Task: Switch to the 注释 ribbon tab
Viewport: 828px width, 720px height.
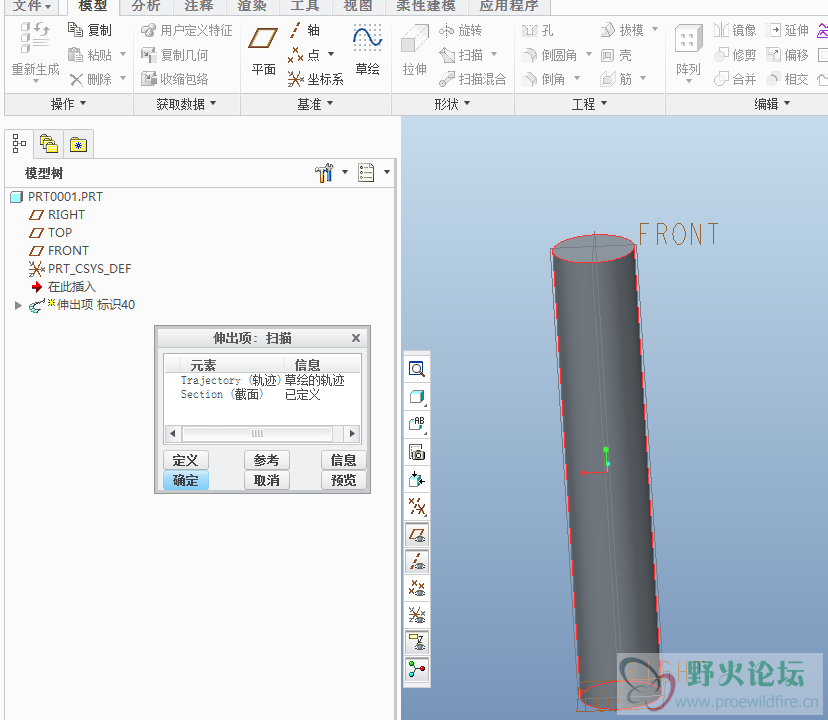Action: coord(199,6)
